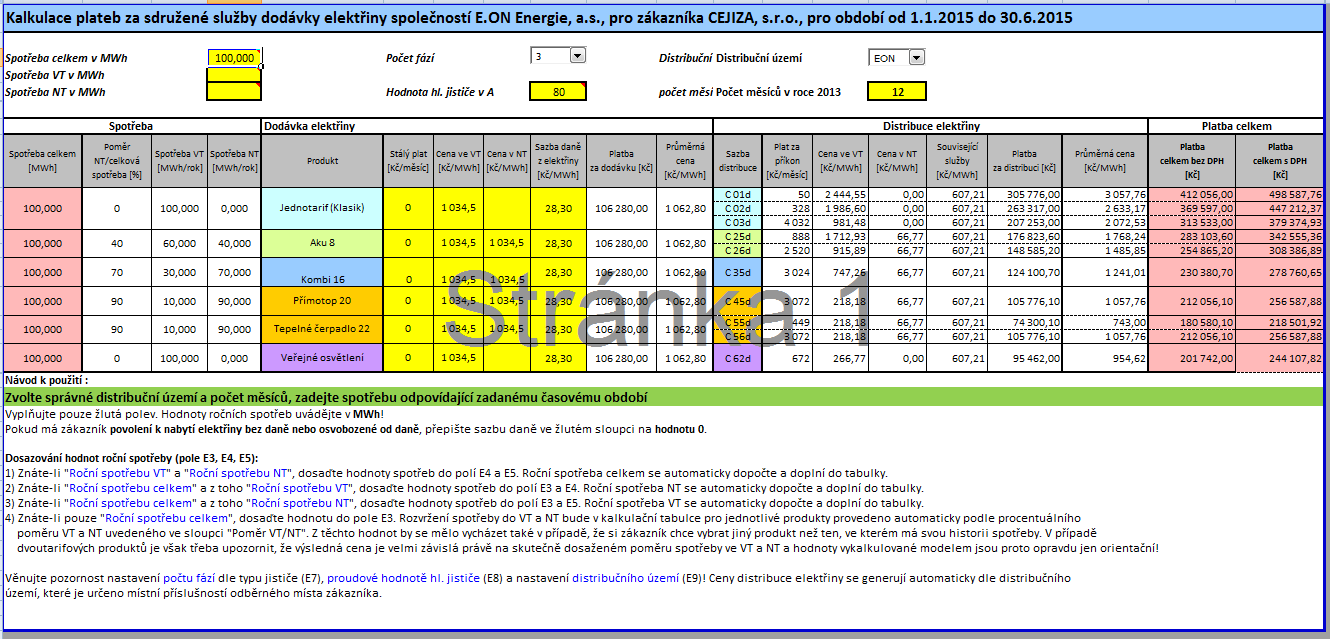1330x639 pixels.
Task: Select the average price cell 1 241,01
Action: pos(1104,272)
